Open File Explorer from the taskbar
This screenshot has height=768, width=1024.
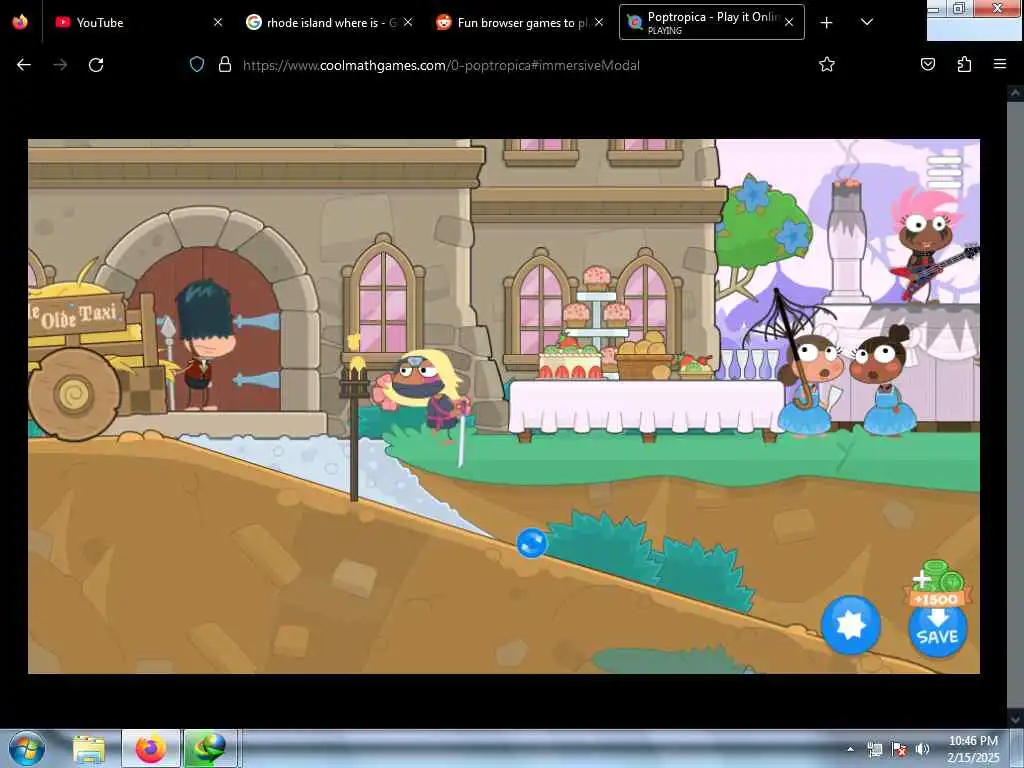click(89, 749)
